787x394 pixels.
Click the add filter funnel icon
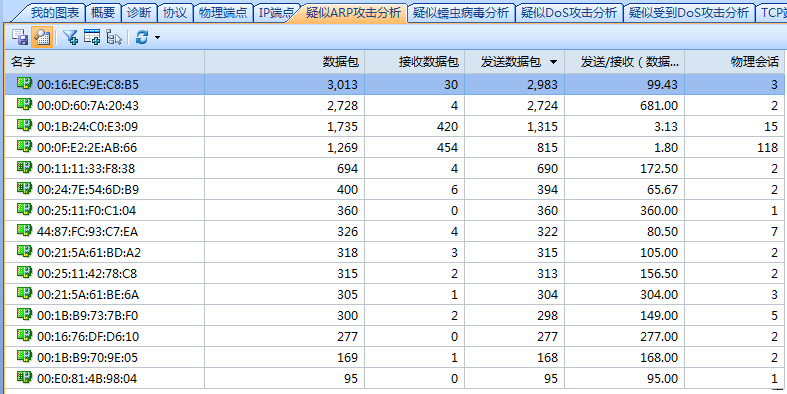pyautogui.click(x=71, y=37)
